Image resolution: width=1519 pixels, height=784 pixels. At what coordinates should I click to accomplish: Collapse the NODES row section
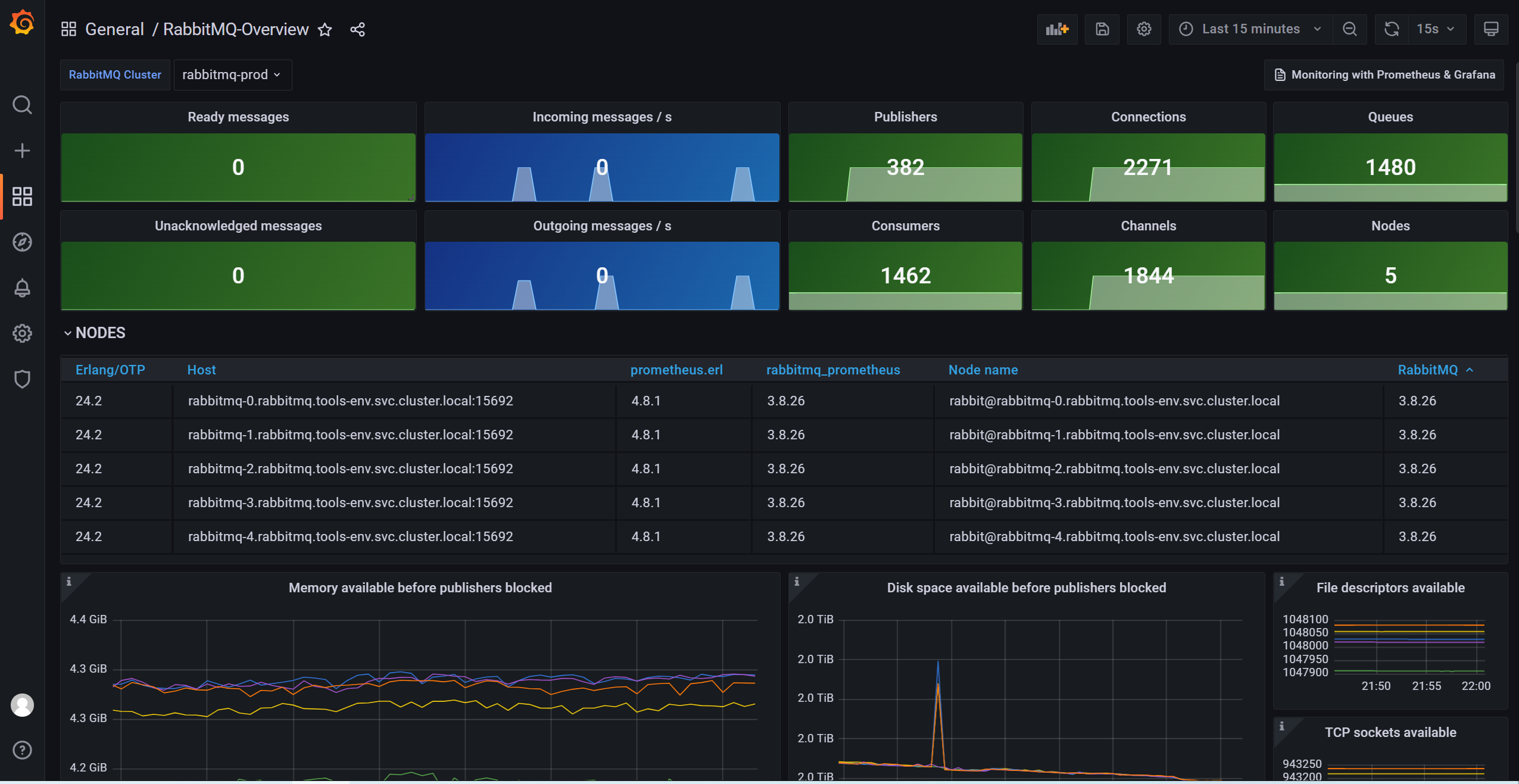(95, 333)
